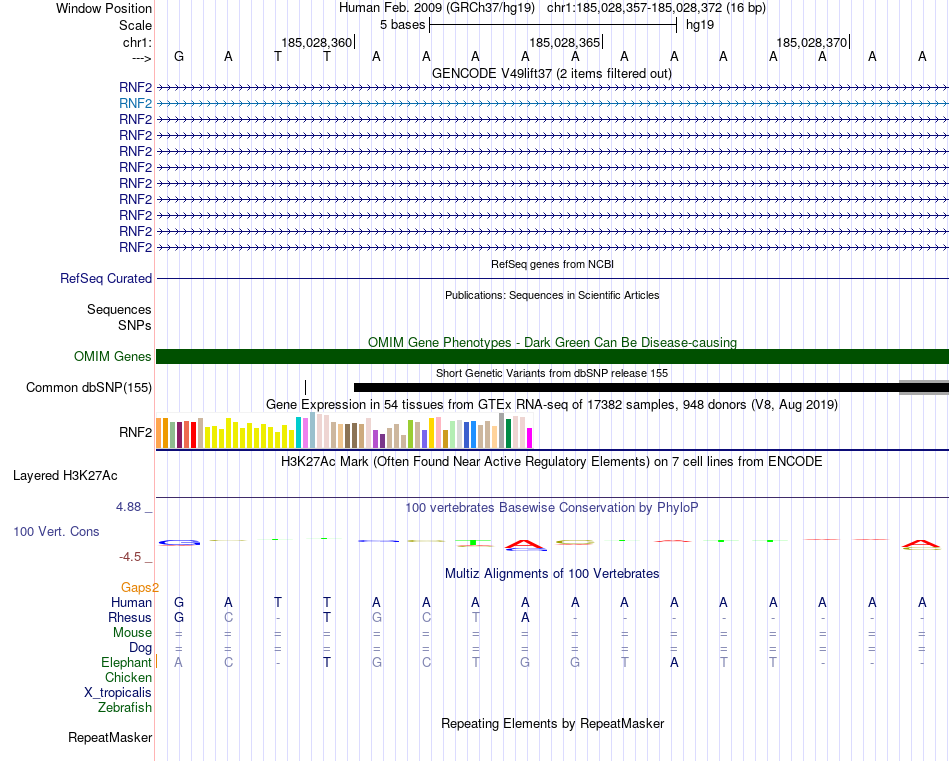This screenshot has height=761, width=950.
Task: Click the Sequences track label
Action: 119,310
